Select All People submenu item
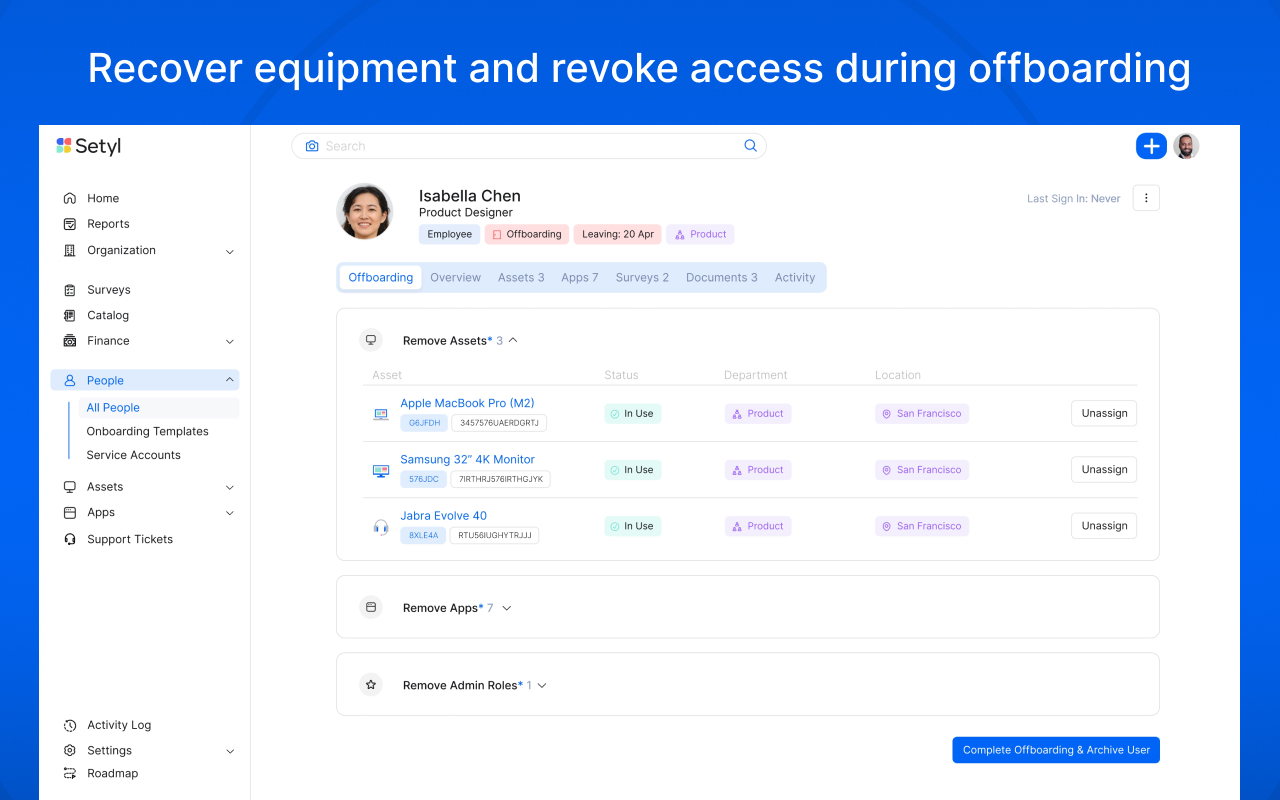This screenshot has width=1280, height=800. click(x=113, y=407)
